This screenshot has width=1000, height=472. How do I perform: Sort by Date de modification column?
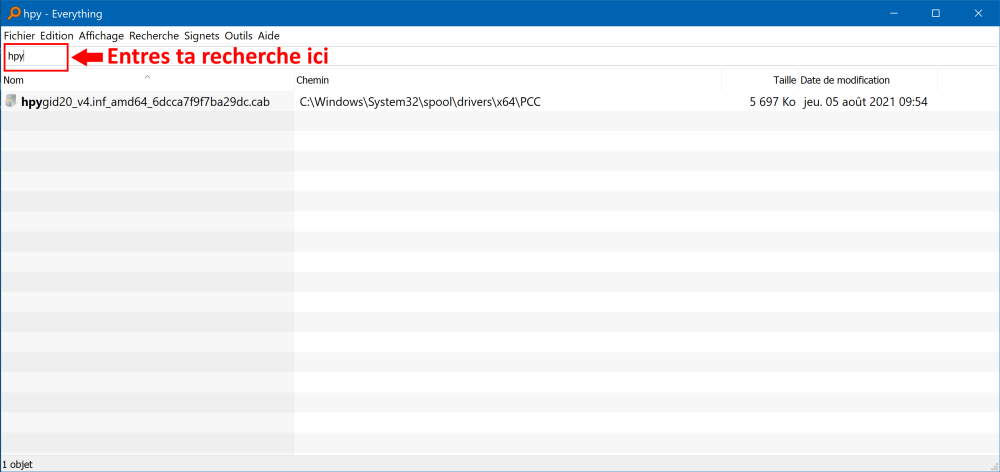[868, 80]
